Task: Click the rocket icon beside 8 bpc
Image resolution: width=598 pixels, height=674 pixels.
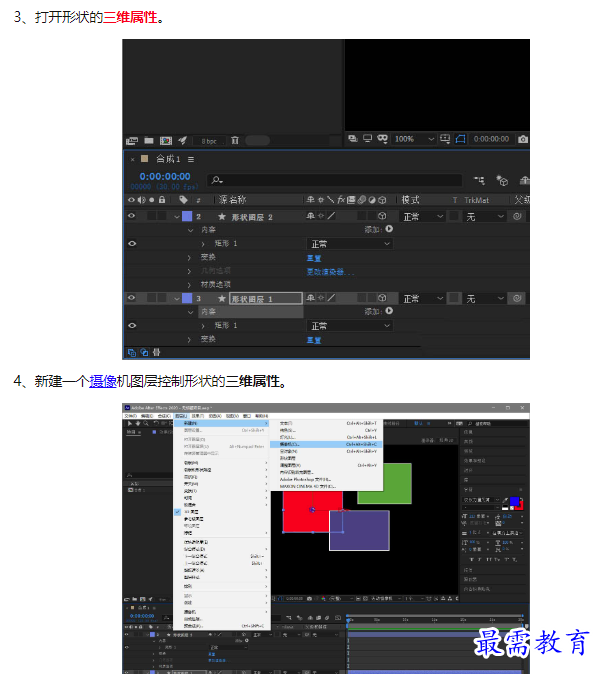Action: [x=183, y=140]
